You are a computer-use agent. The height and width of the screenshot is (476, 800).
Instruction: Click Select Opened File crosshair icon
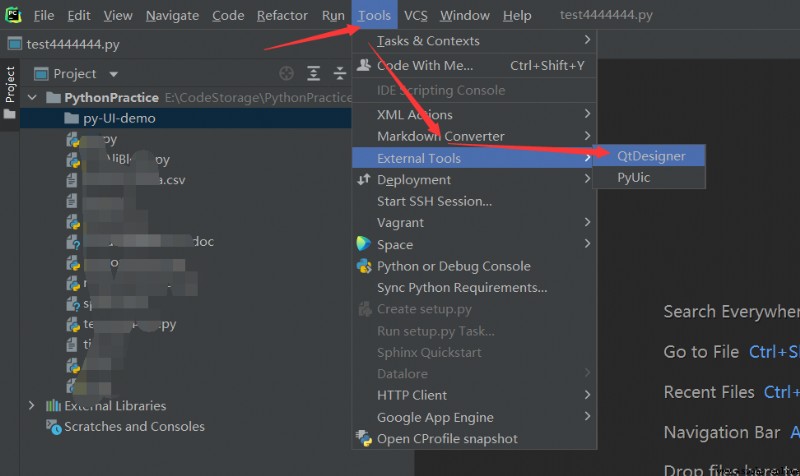(x=286, y=73)
